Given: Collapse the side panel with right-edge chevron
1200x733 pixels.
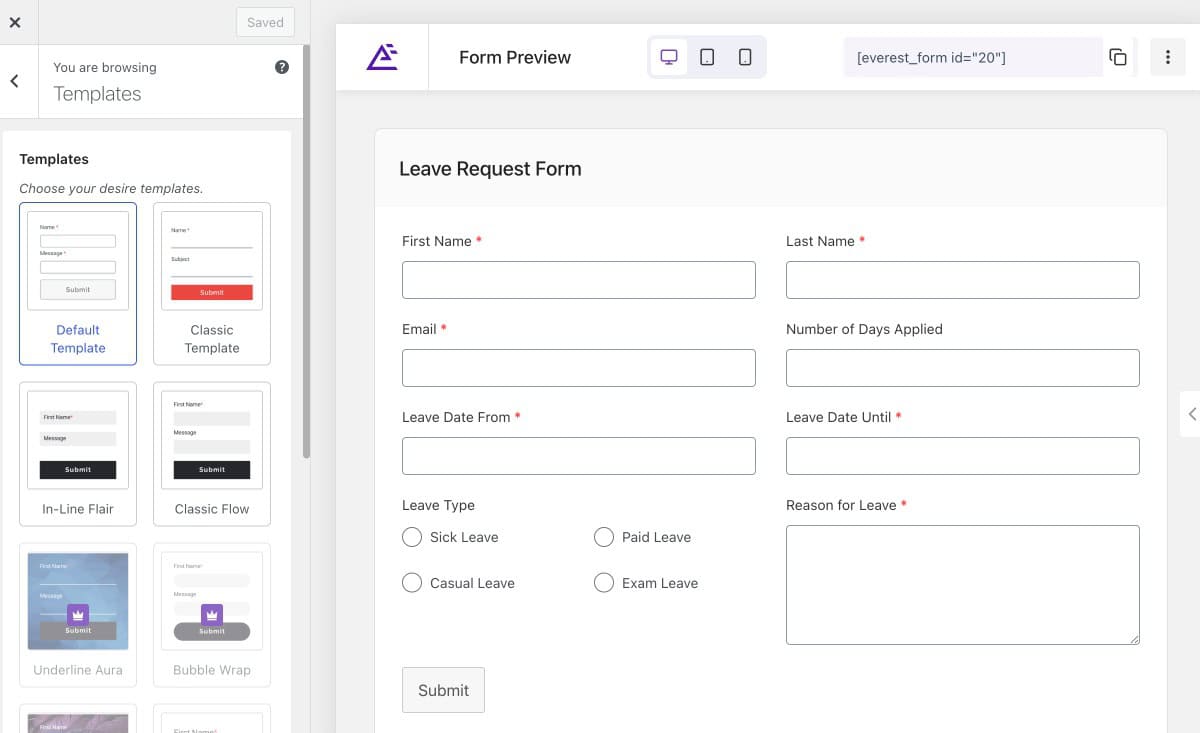Looking at the screenshot, I should (1191, 414).
